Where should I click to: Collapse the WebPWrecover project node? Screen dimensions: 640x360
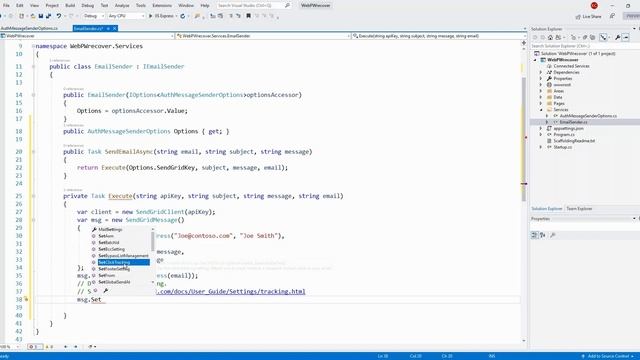pyautogui.click(x=536, y=60)
